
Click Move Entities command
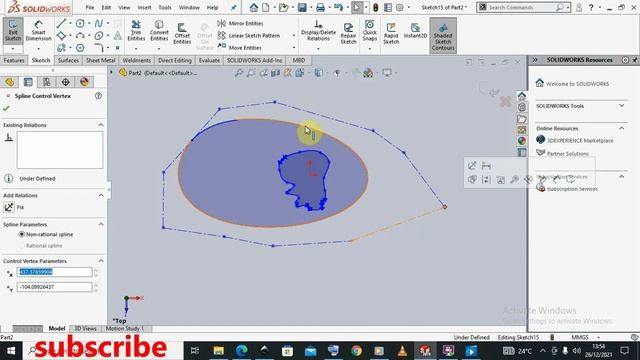[x=240, y=47]
